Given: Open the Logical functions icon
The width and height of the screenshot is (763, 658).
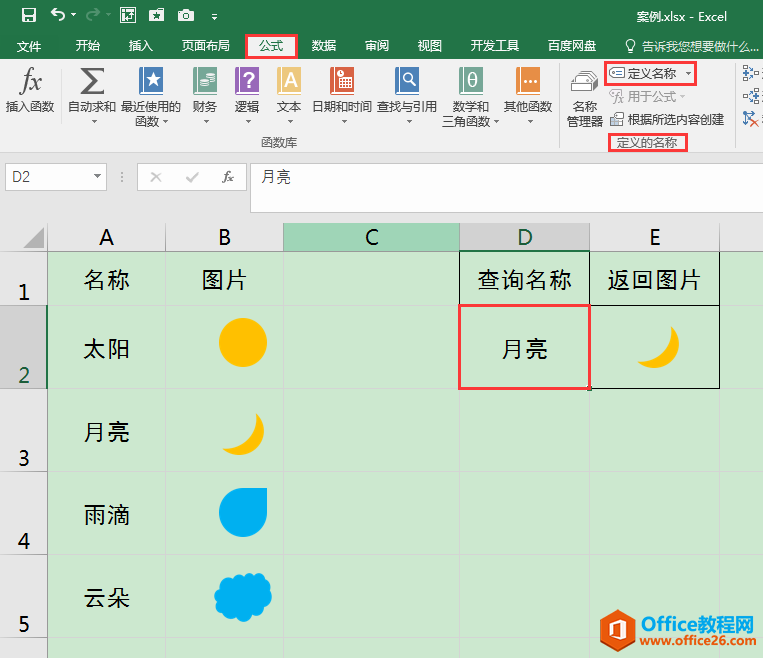Looking at the screenshot, I should point(247,82).
